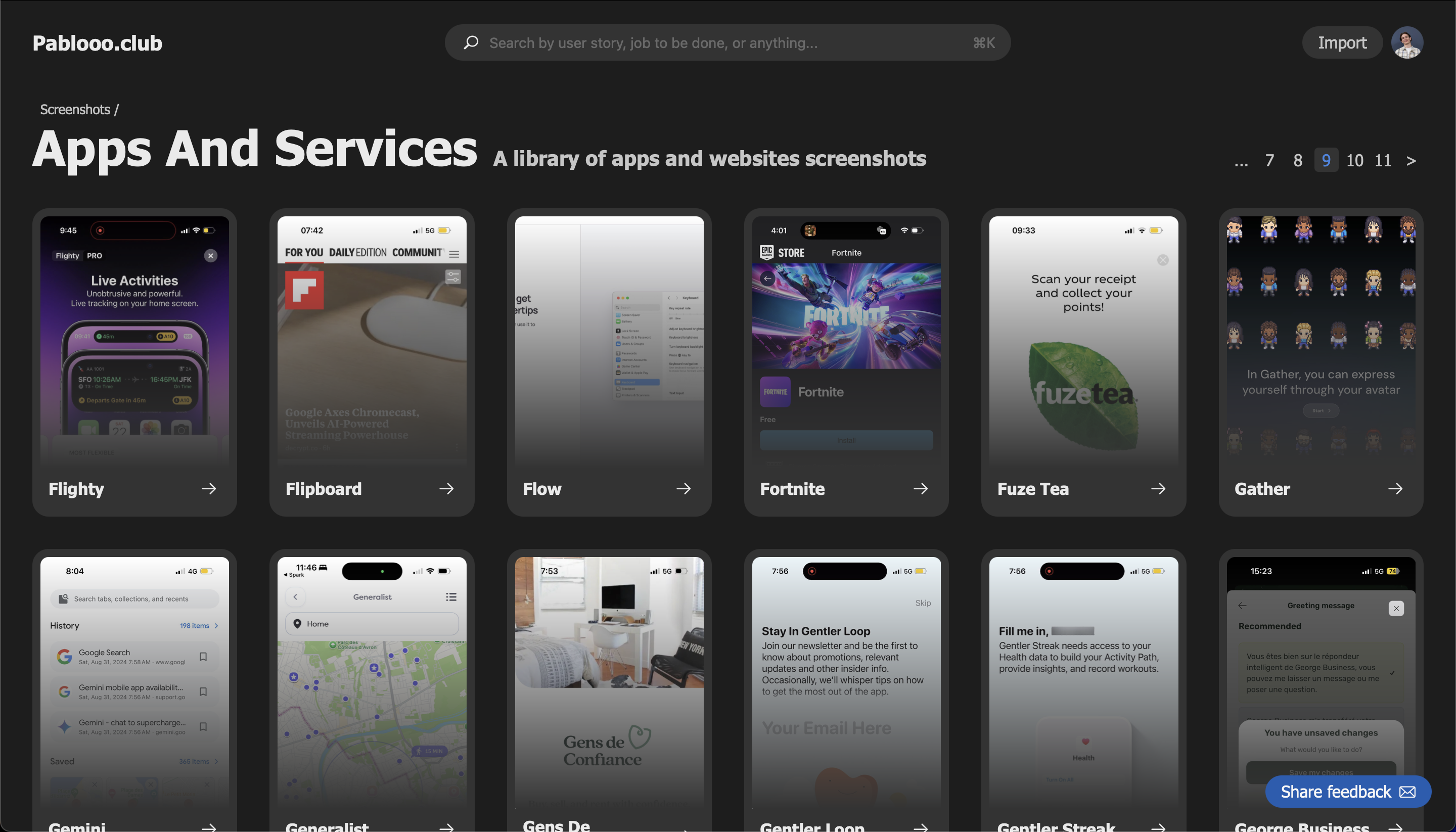Open the Fuze Tea screenshot thumbnail
This screenshot has height=832, width=1456.
pyautogui.click(x=1083, y=340)
